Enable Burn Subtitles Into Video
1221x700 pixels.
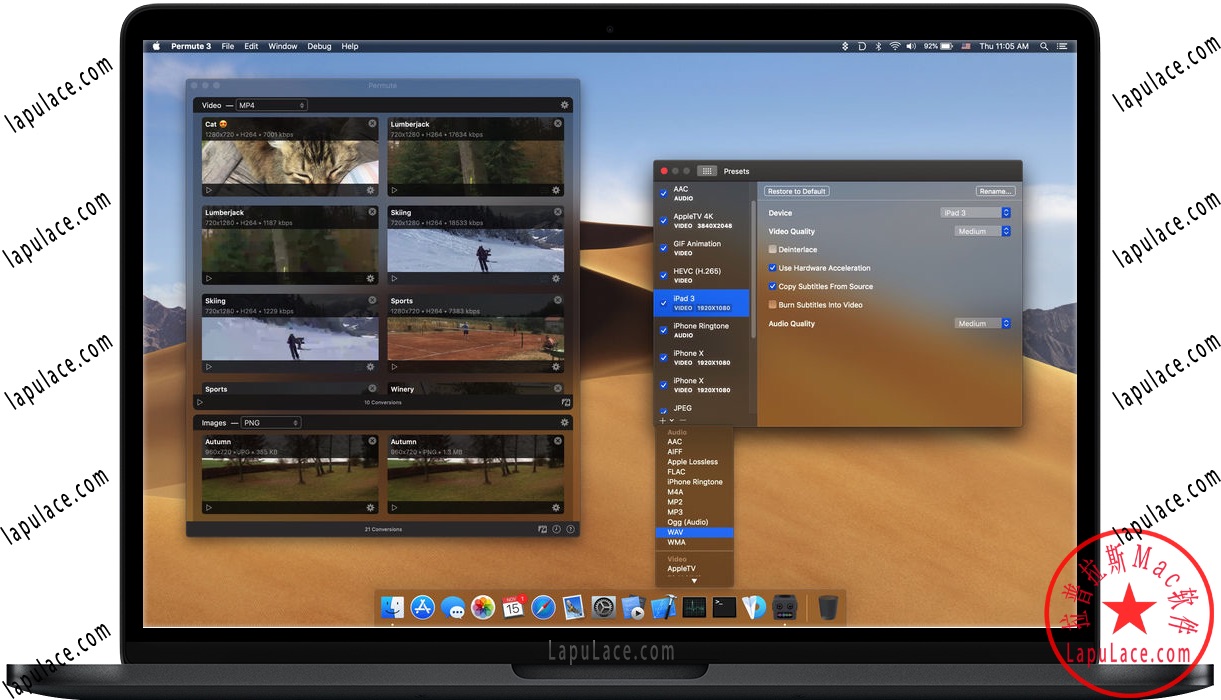click(774, 304)
